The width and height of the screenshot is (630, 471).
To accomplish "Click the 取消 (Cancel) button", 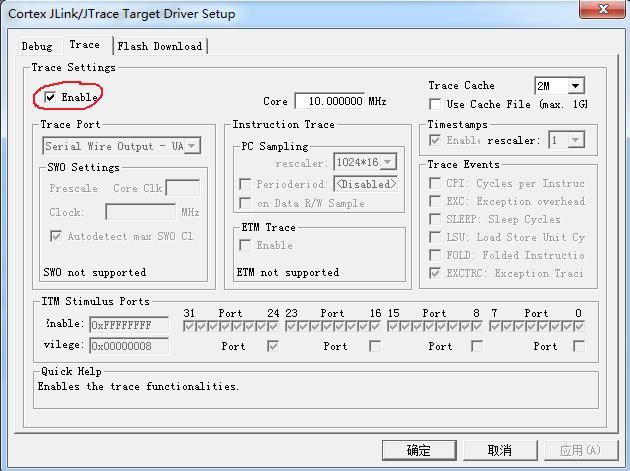I will tap(500, 451).
